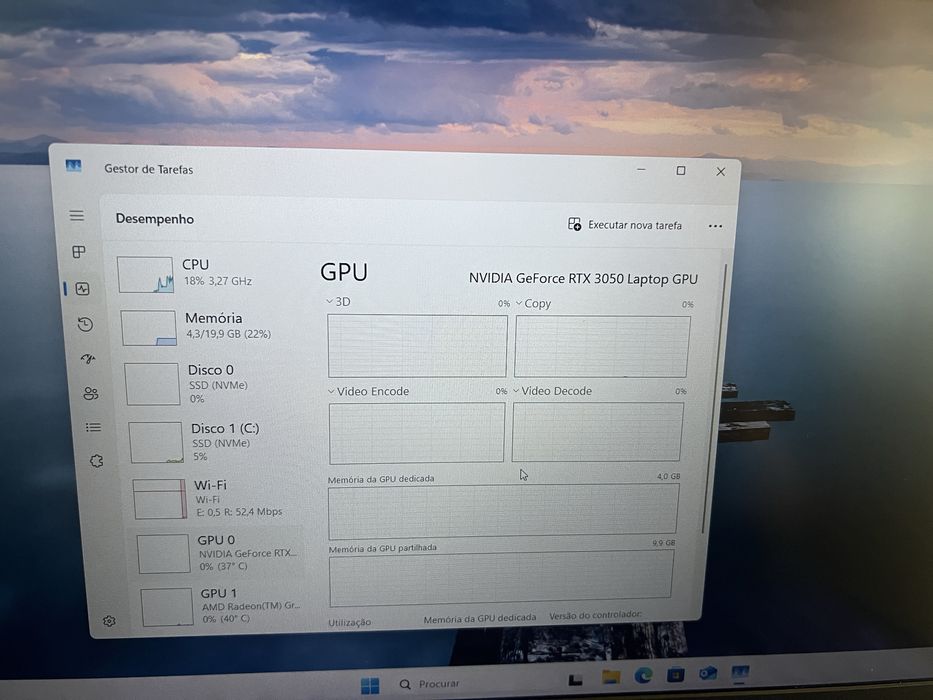Click the CPU usage mini graph

pos(146,274)
